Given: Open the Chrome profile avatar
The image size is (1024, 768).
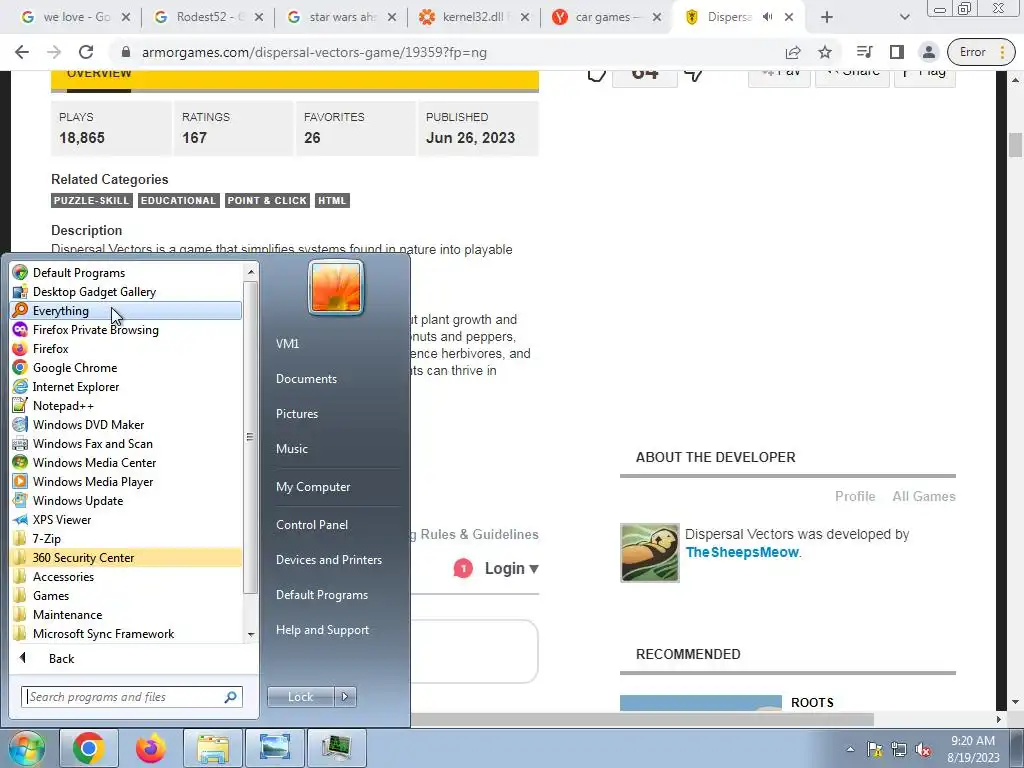Looking at the screenshot, I should click(928, 52).
